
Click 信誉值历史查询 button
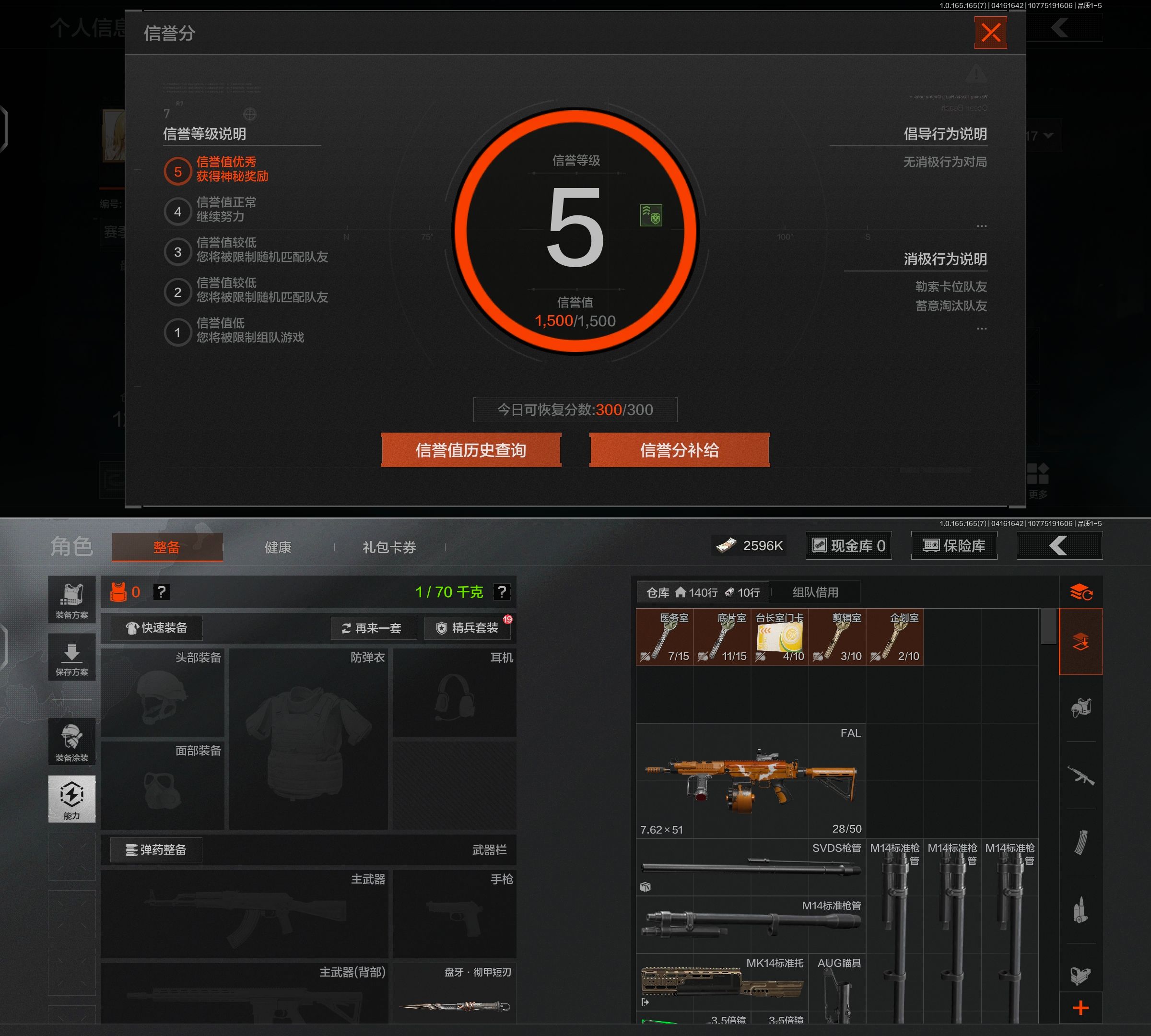click(x=471, y=450)
